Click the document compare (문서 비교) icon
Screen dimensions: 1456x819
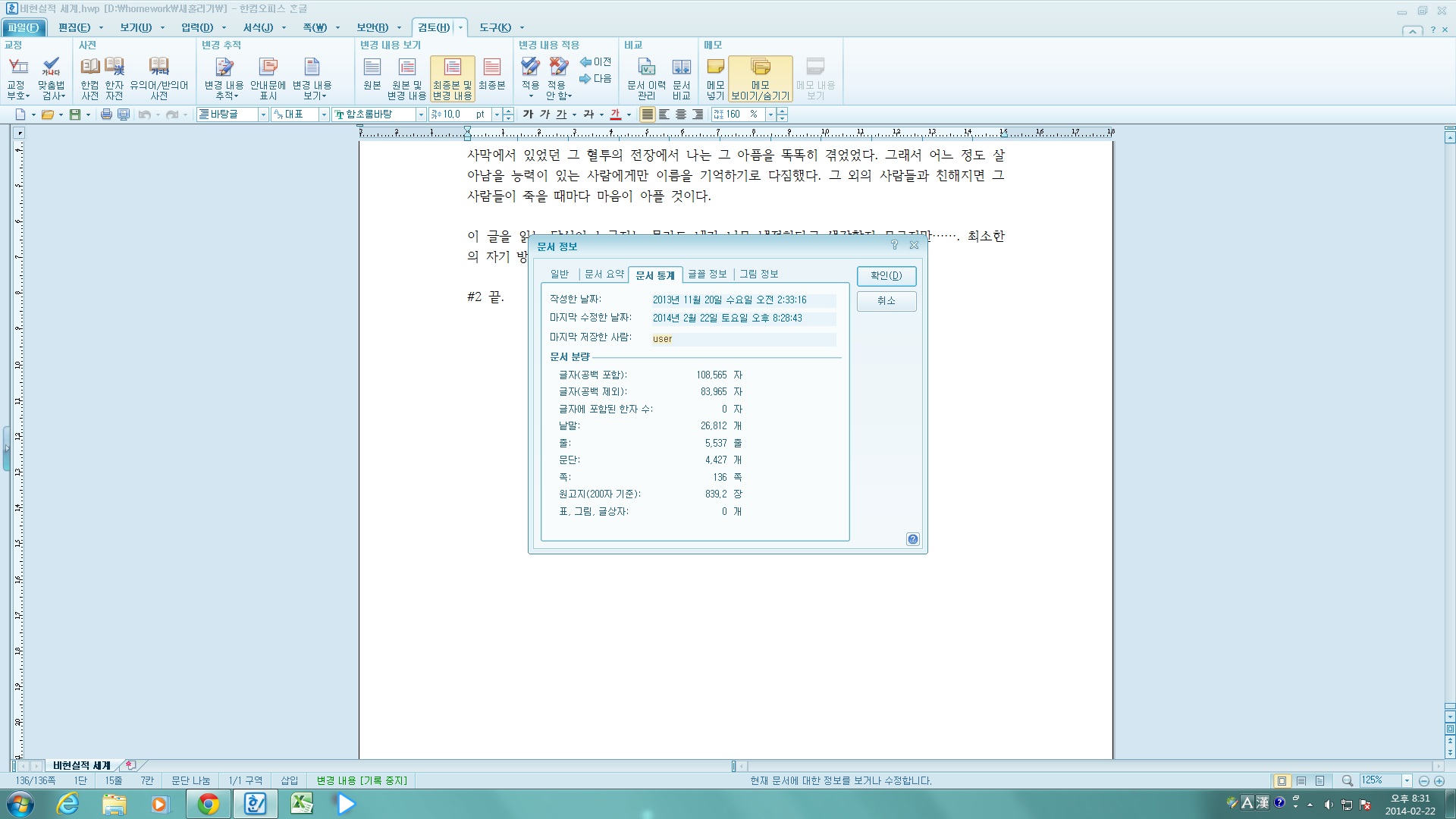681,77
